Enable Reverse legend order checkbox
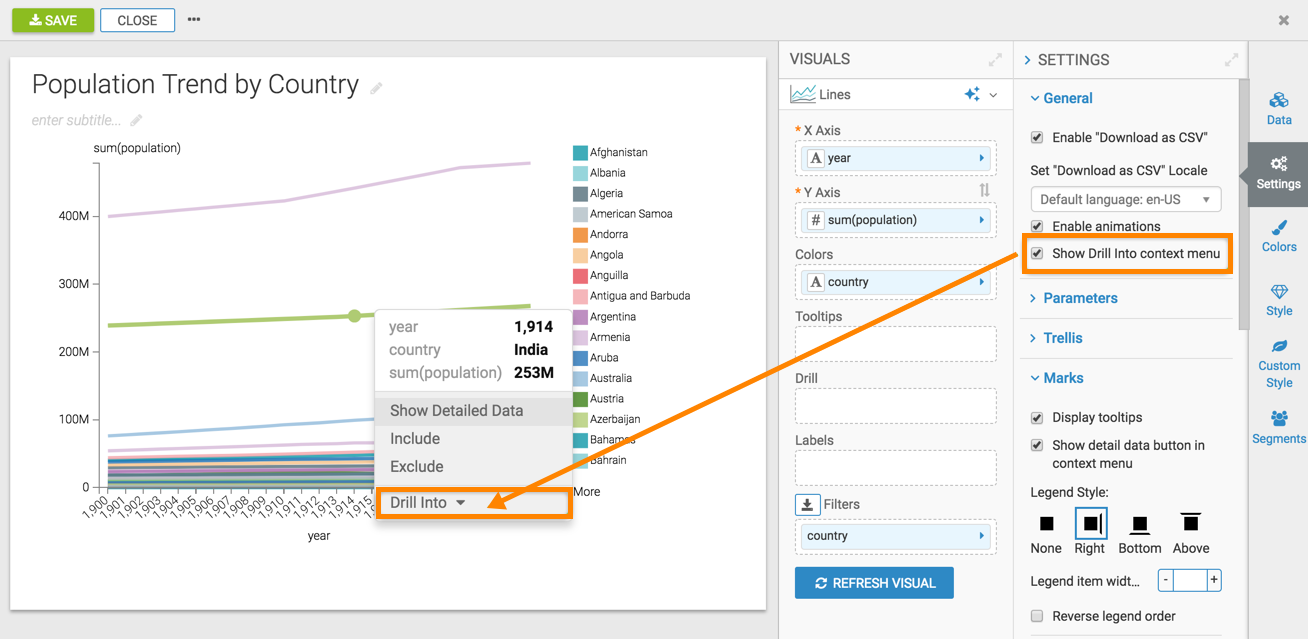 pos(1037,616)
